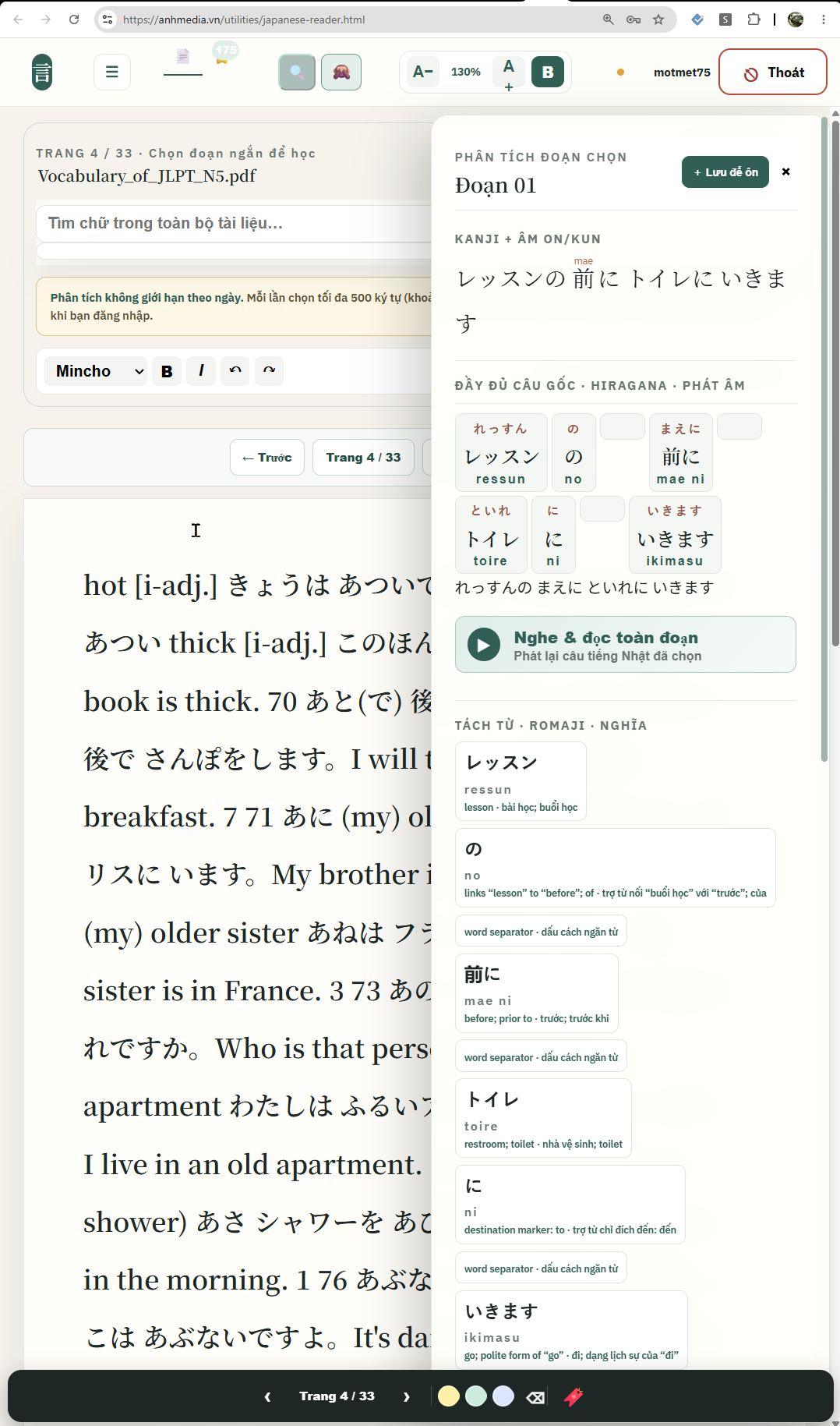
Task: Click the eraser icon in the bottom bar
Action: (535, 1396)
